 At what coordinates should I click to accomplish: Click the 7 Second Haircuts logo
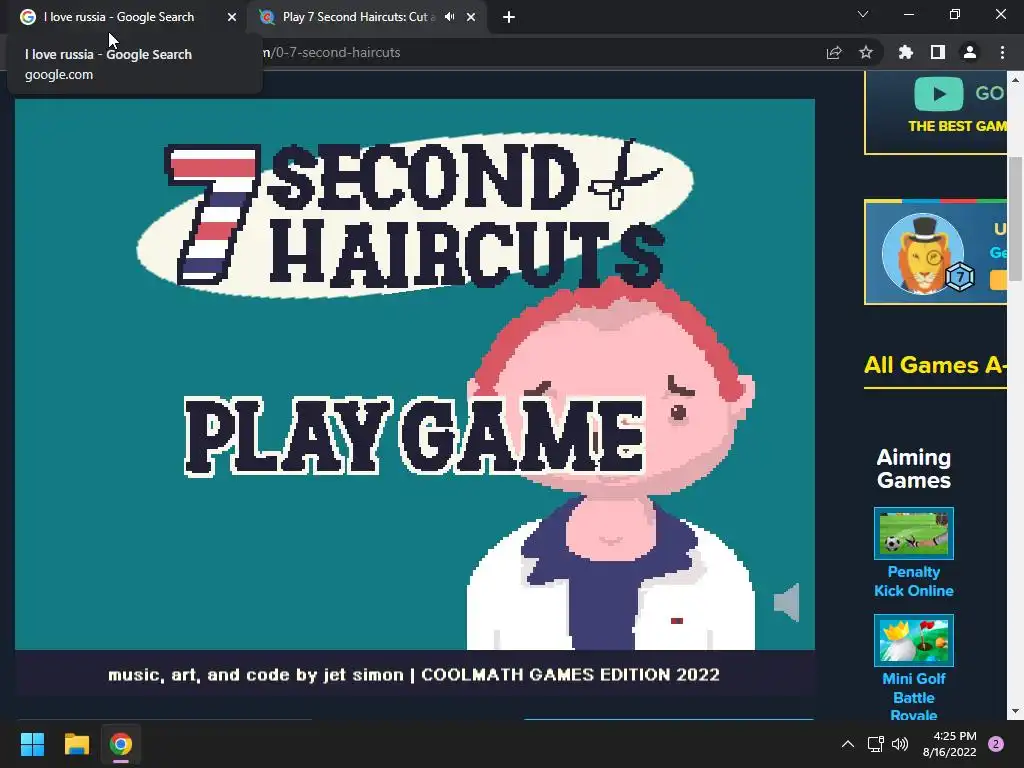(x=415, y=214)
